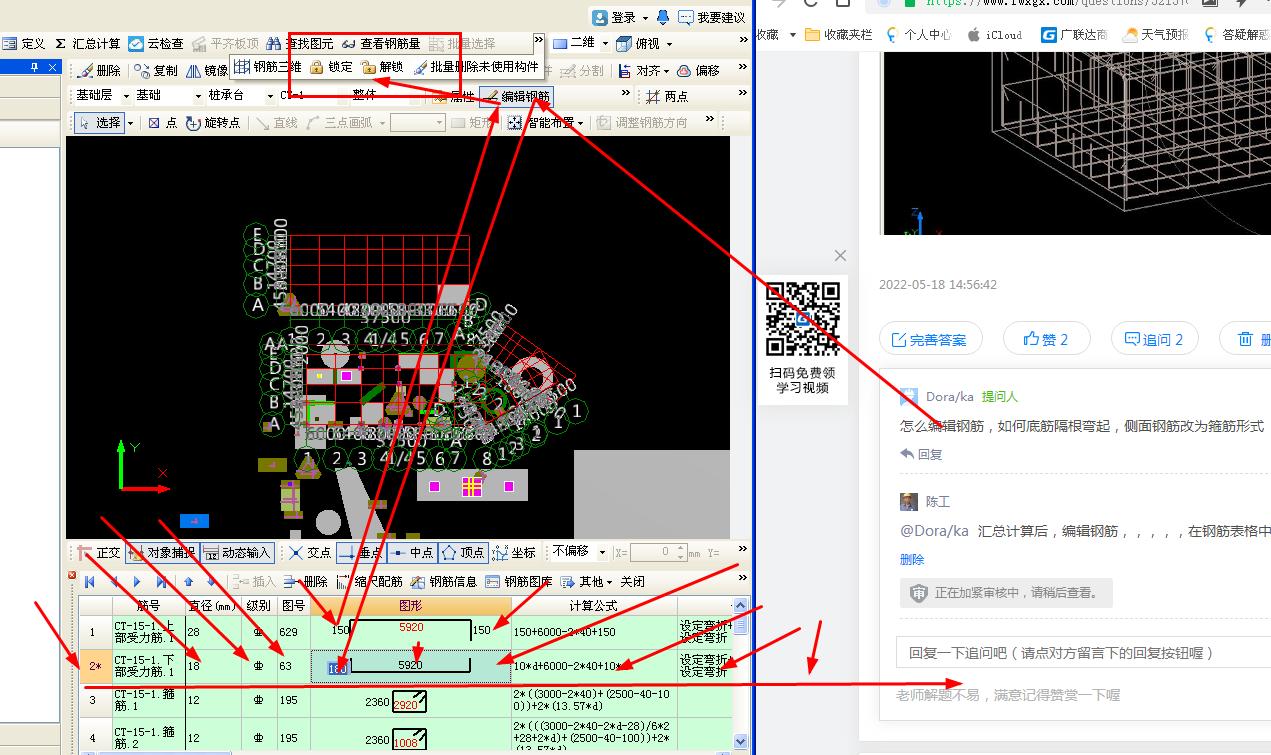Open 钢筋三维 rebar 3D view
1271x755 pixels.
268,67
